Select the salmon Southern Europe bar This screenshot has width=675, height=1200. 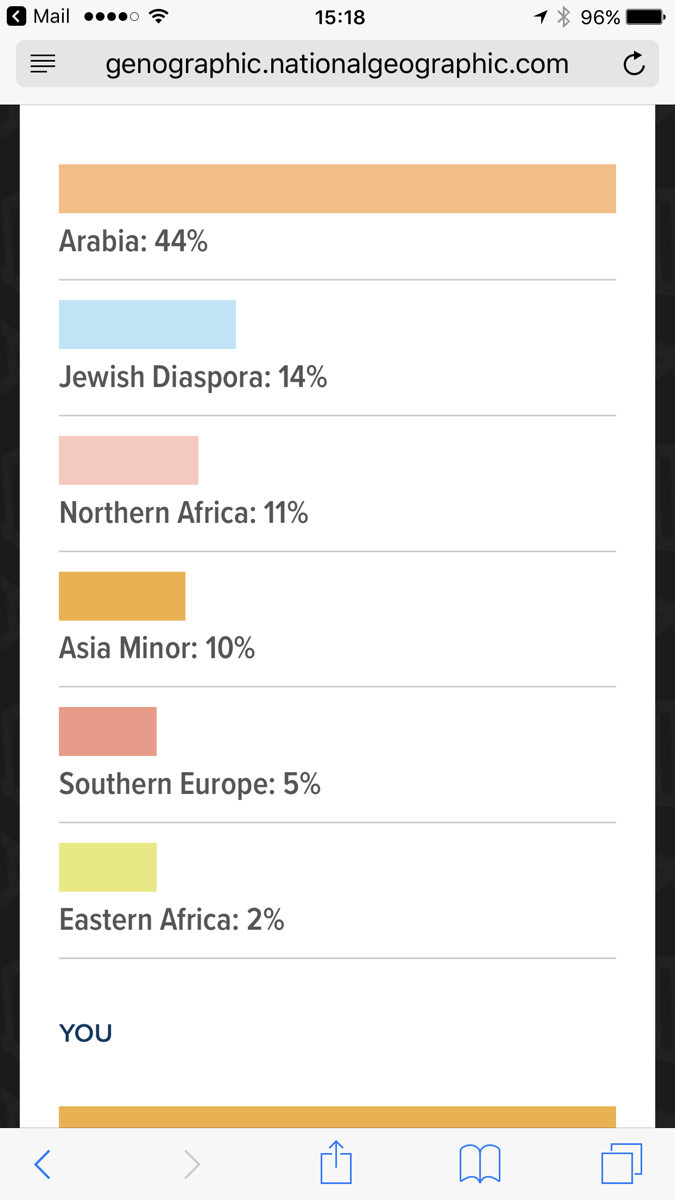[x=108, y=731]
